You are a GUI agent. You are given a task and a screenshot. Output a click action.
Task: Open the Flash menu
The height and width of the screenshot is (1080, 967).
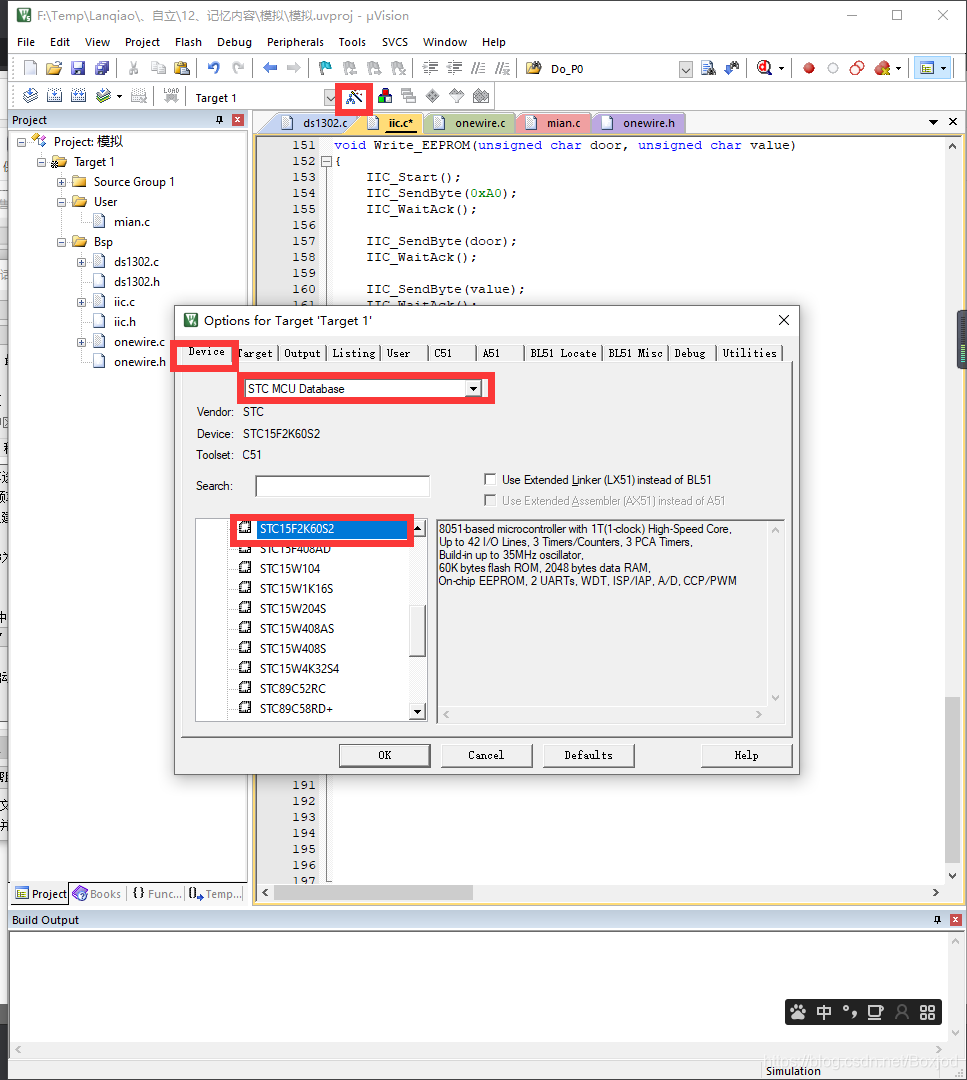coord(188,42)
